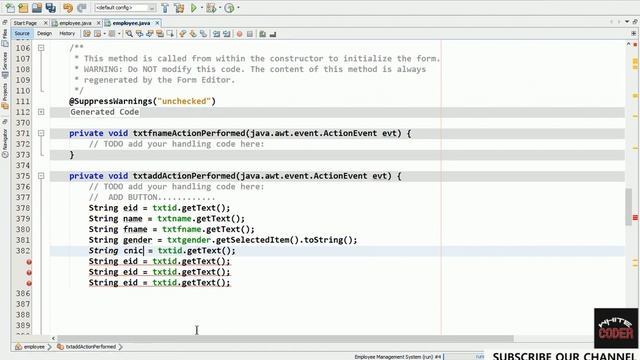Image resolution: width=640 pixels, height=360 pixels.
Task: Open the Services side panel
Action: coord(5,64)
